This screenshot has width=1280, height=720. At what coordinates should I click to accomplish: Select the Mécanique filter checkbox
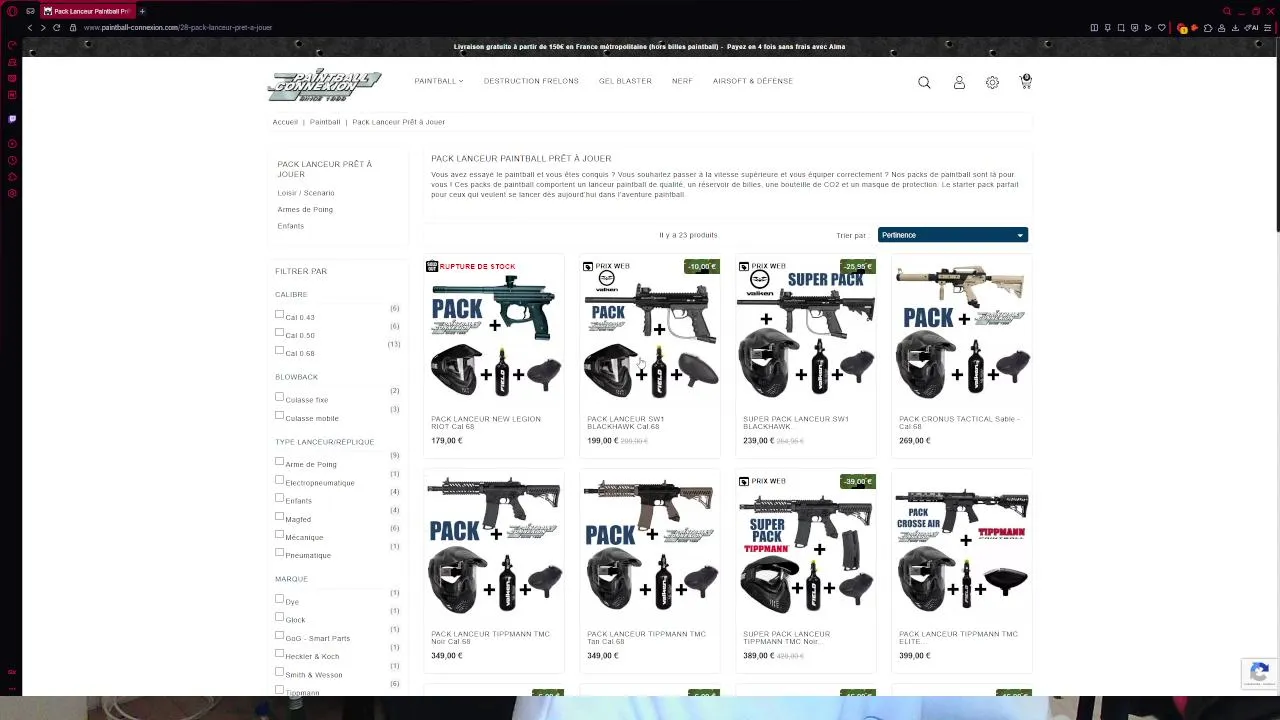[x=279, y=534]
